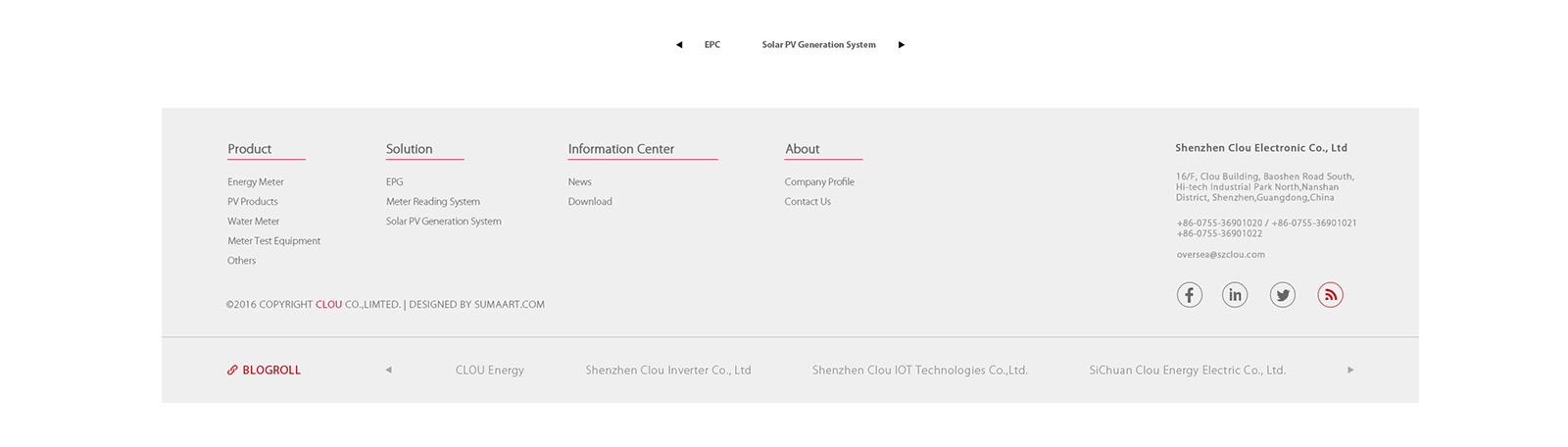This screenshot has height=447, width=1568.
Task: Open the Information Center heading
Action: click(621, 149)
